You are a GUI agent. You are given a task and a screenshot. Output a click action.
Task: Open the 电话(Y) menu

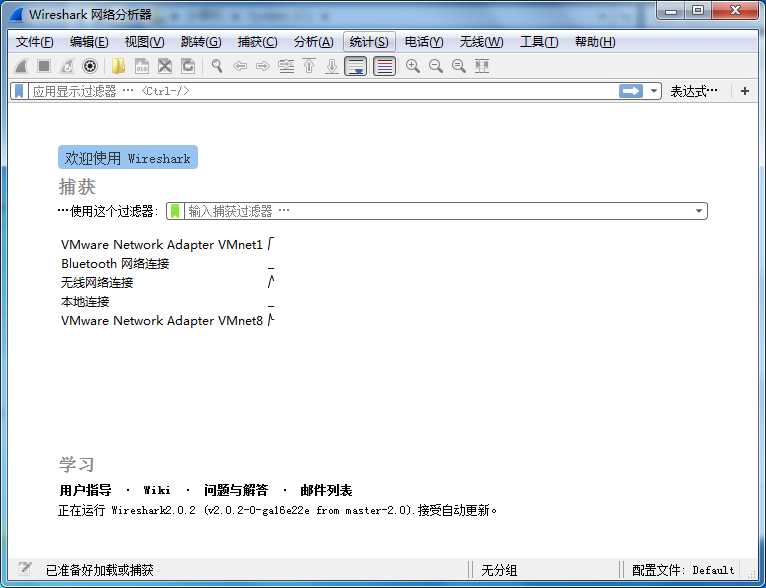tap(424, 42)
